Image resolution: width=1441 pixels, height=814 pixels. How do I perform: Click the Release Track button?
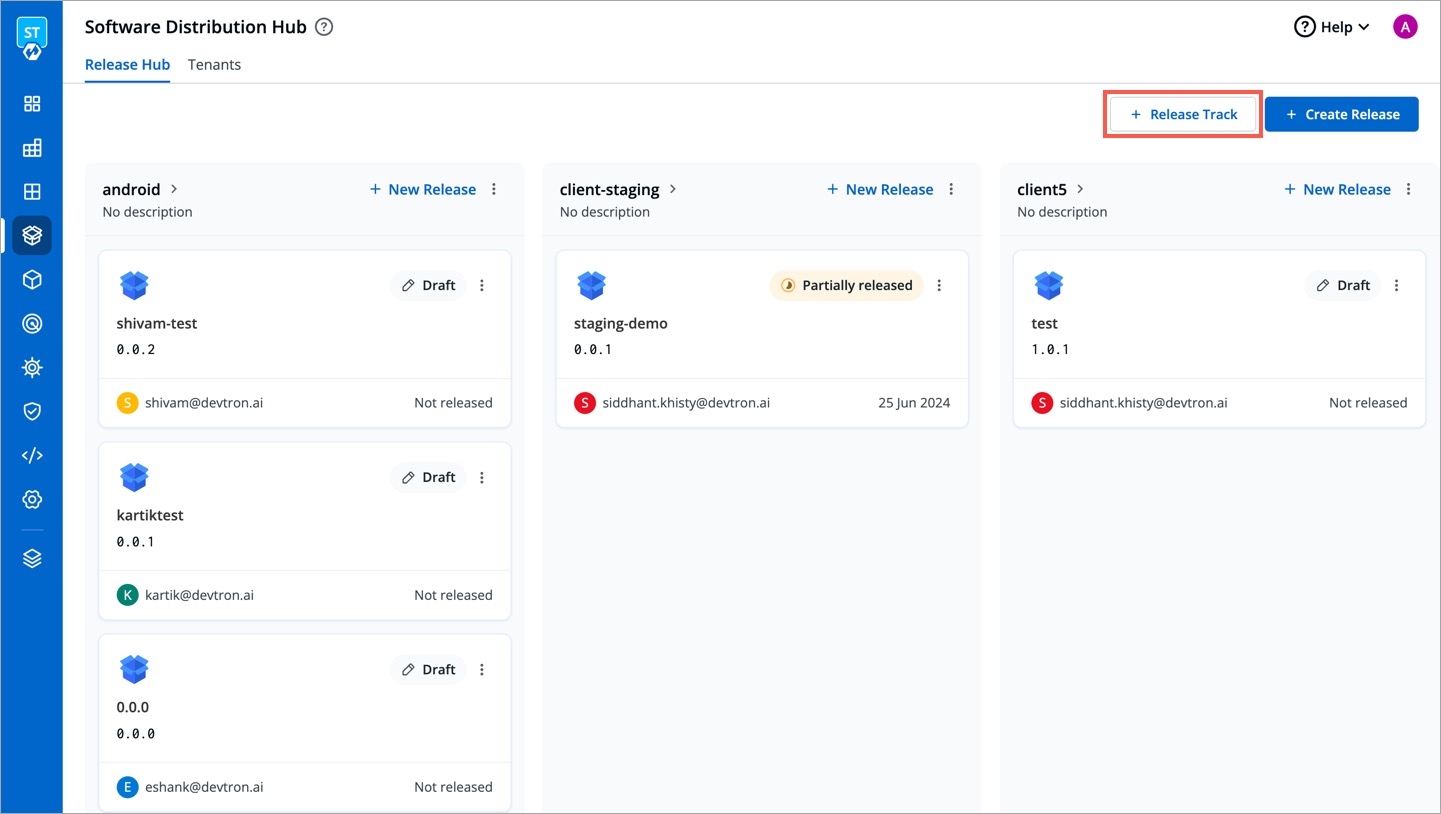click(1183, 115)
